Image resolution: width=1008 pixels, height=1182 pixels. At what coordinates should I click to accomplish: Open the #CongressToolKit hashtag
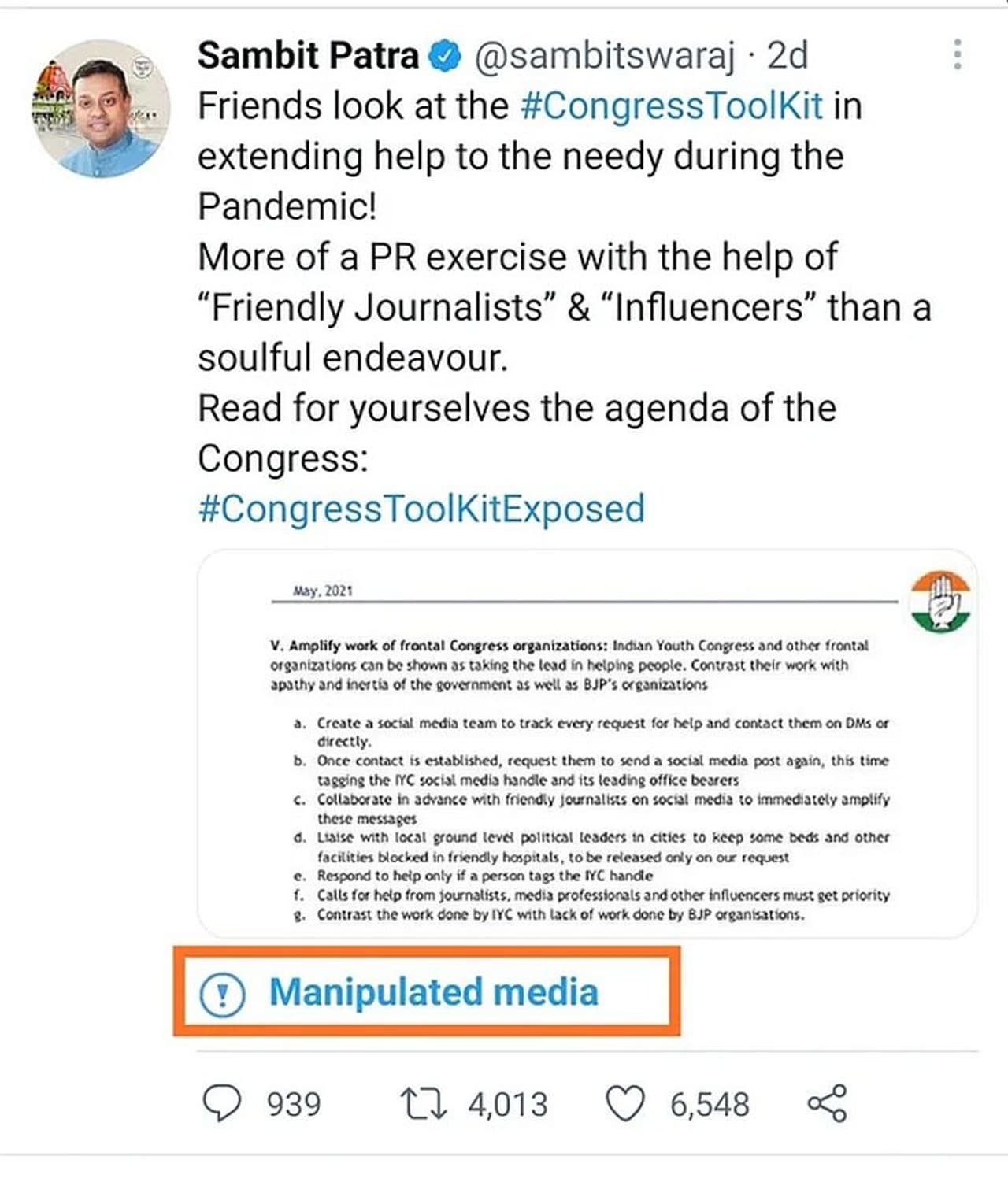pyautogui.click(x=672, y=106)
